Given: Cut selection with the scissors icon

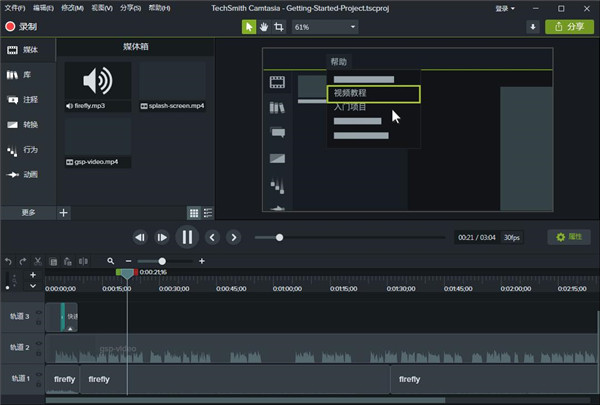Looking at the screenshot, I should pos(38,261).
